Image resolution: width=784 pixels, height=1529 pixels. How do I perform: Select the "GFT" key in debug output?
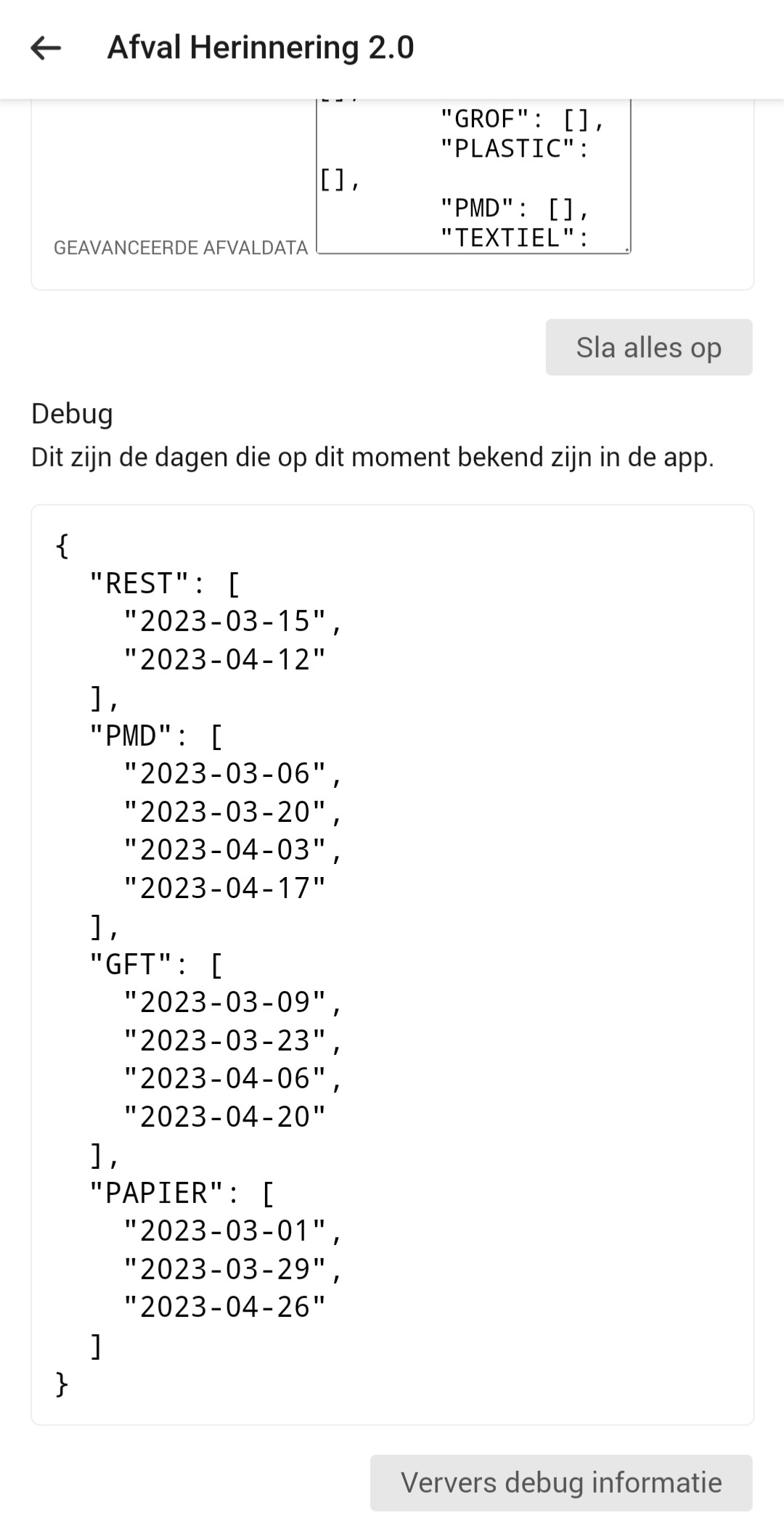(131, 964)
